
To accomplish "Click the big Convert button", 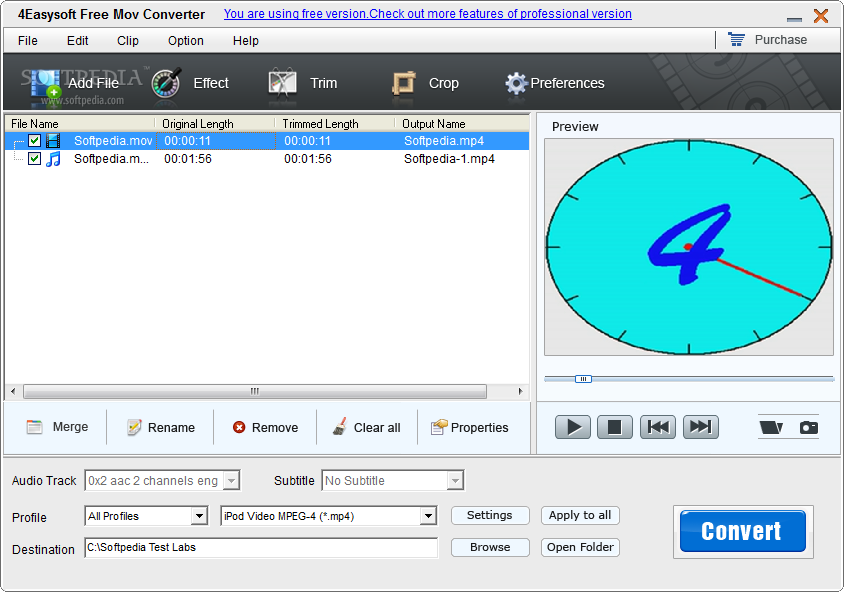I will coord(742,531).
